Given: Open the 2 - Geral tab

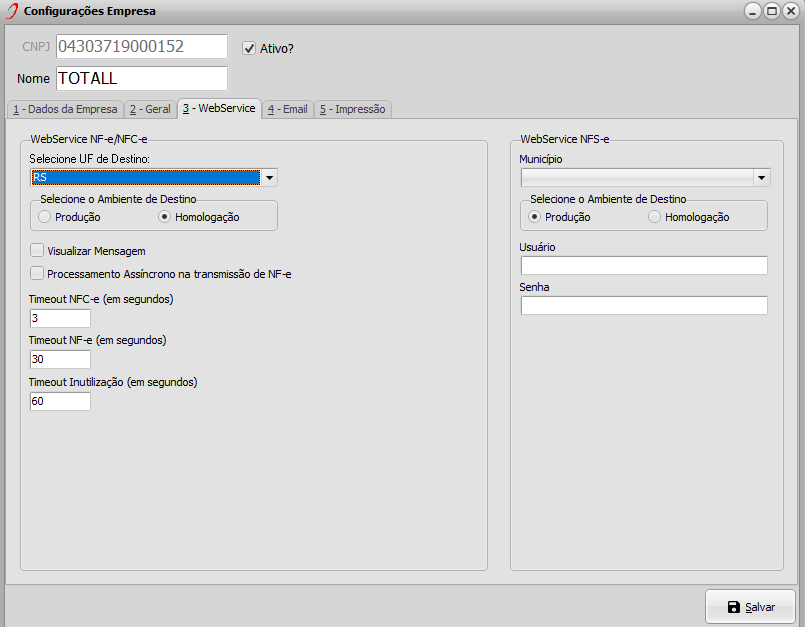Looking at the screenshot, I should pos(150,109).
